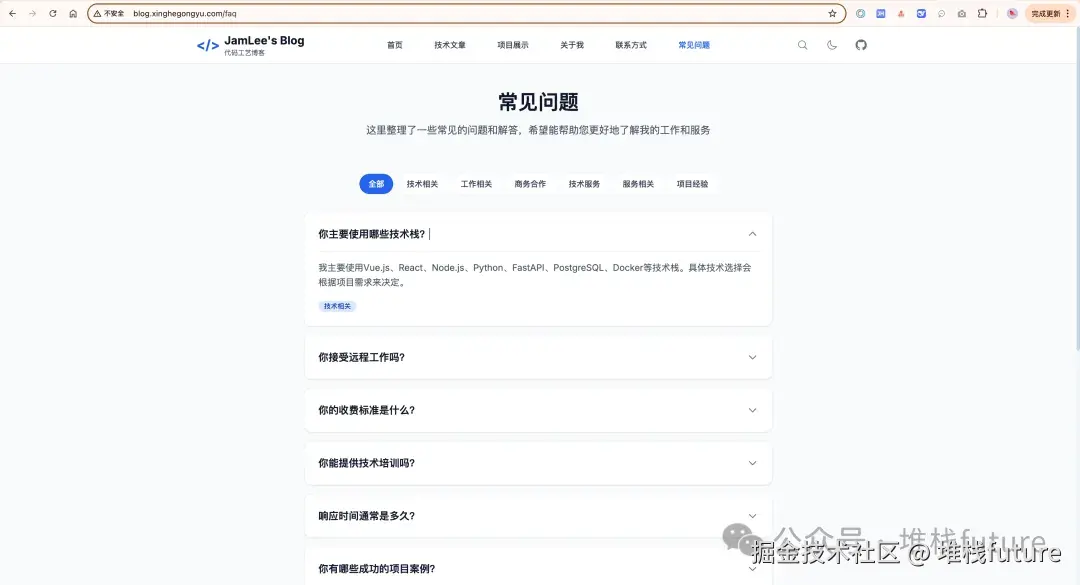Select the 商务合作 filter pill
This screenshot has height=585, width=1080.
click(529, 184)
